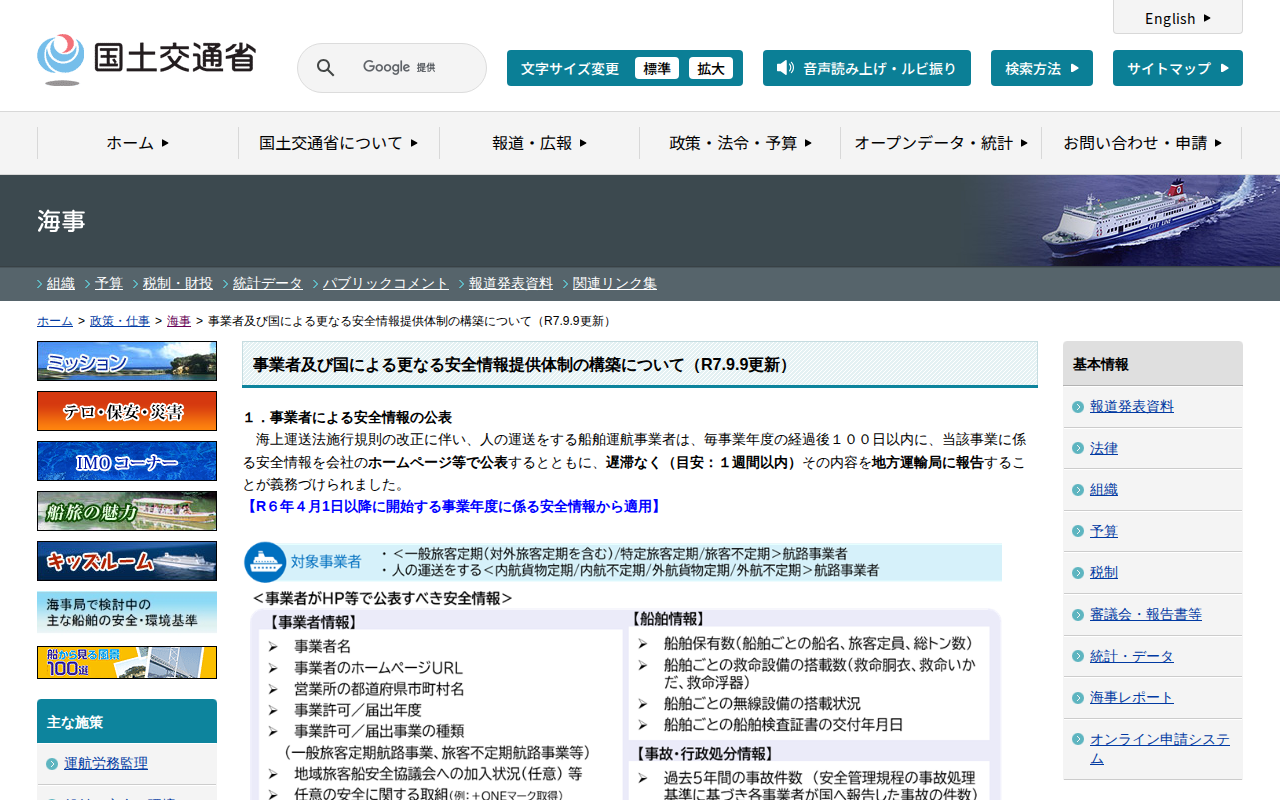1280x800 pixels.
Task: Open the サイトマップ button
Action: point(1178,68)
